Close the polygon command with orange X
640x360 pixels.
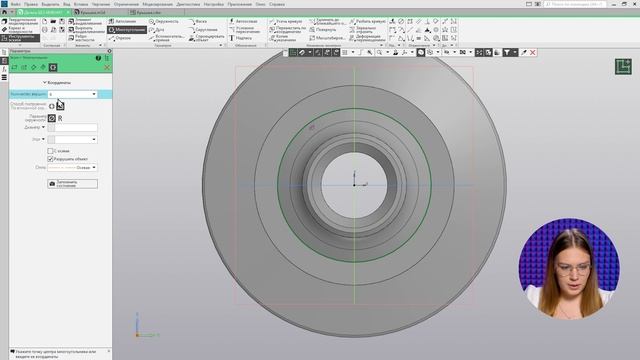[x=107, y=67]
